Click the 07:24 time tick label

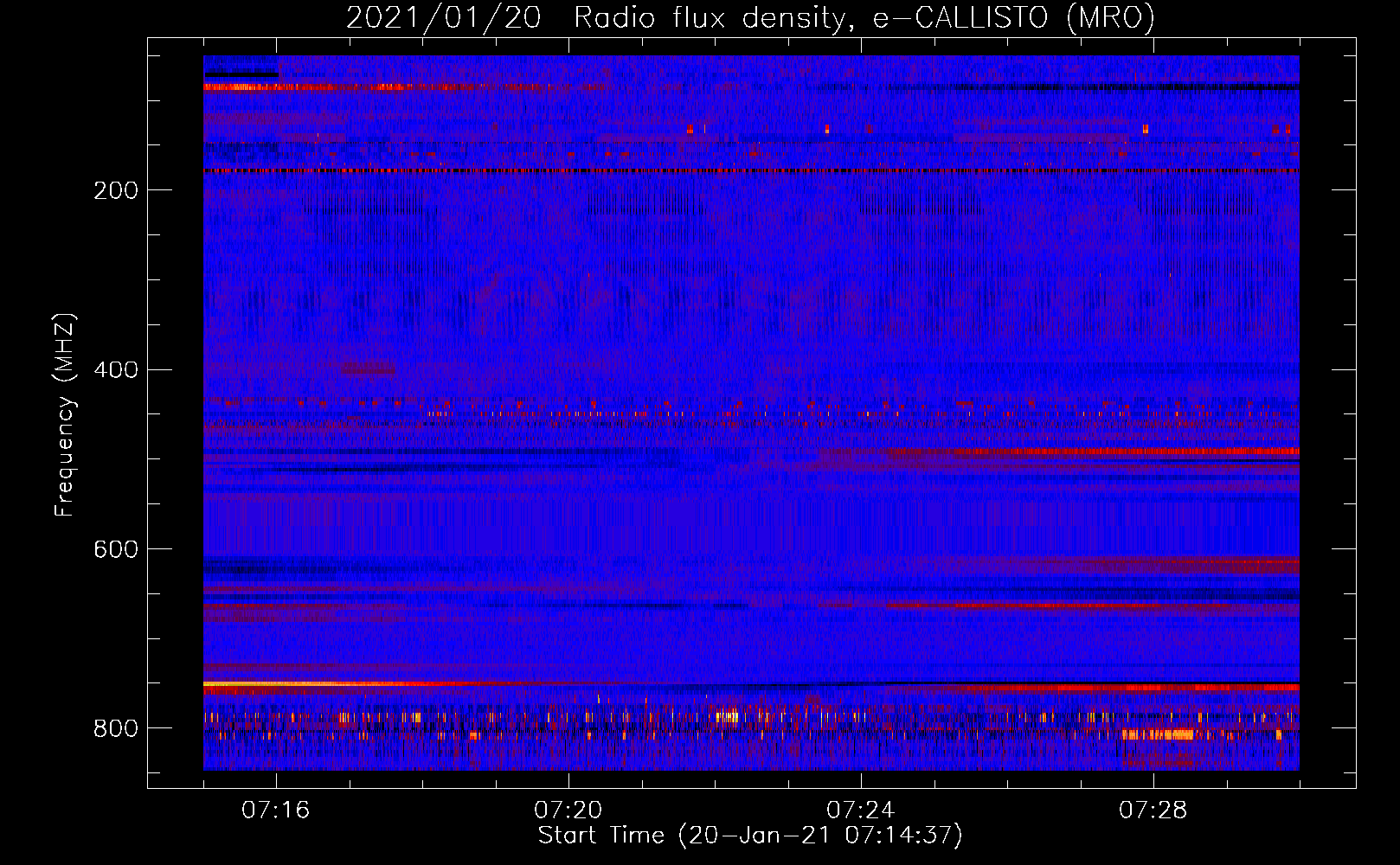click(860, 811)
